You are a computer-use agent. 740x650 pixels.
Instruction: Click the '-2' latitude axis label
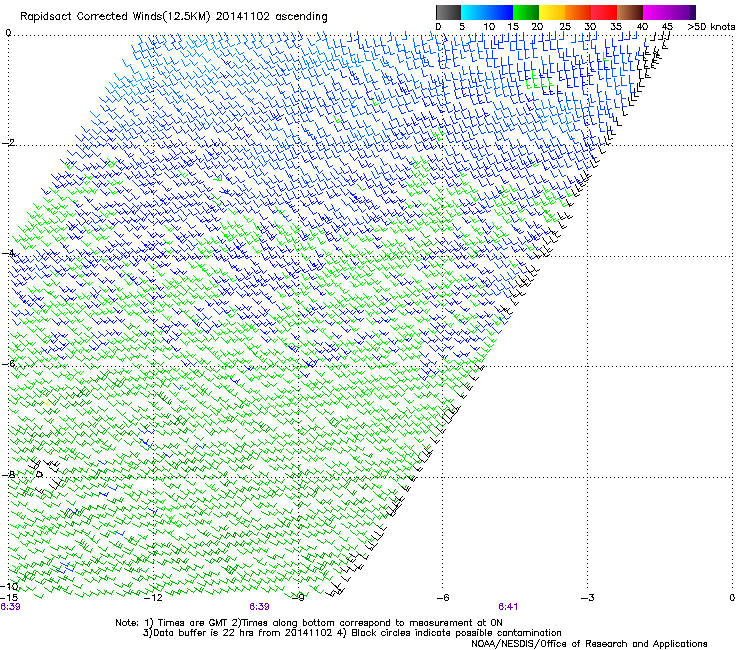click(x=8, y=143)
